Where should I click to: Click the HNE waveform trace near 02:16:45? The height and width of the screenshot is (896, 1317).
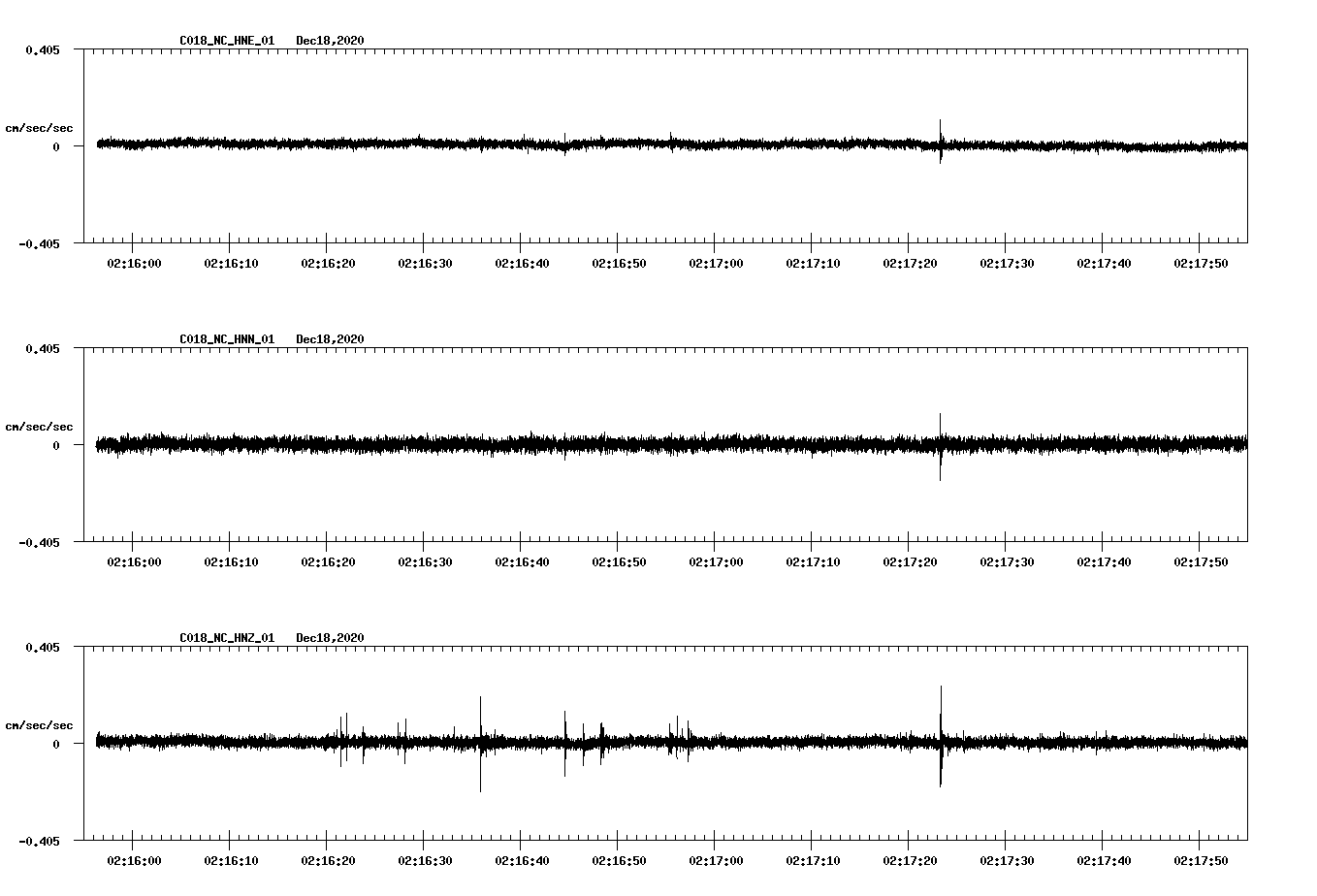point(571,145)
